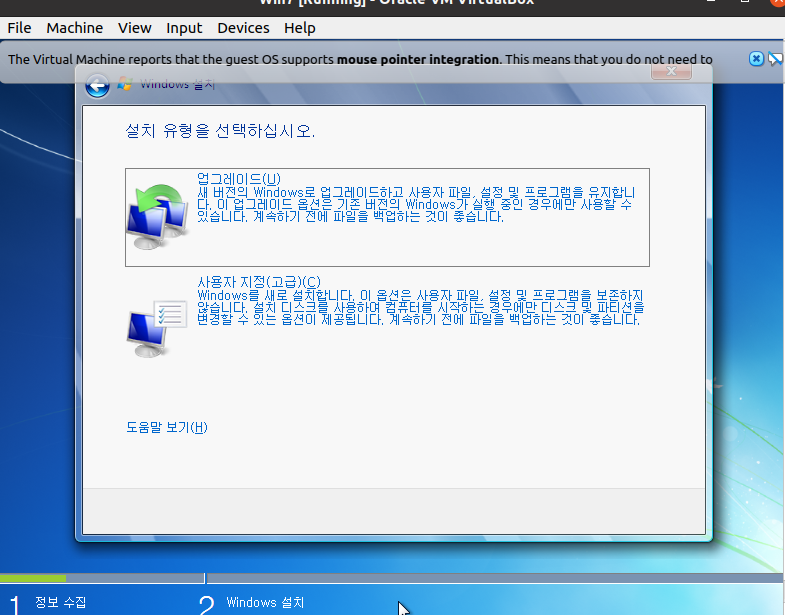Click the '설치 유형을 선택하십시오.' heading
Viewport: 785px width, 615px height.
click(220, 131)
